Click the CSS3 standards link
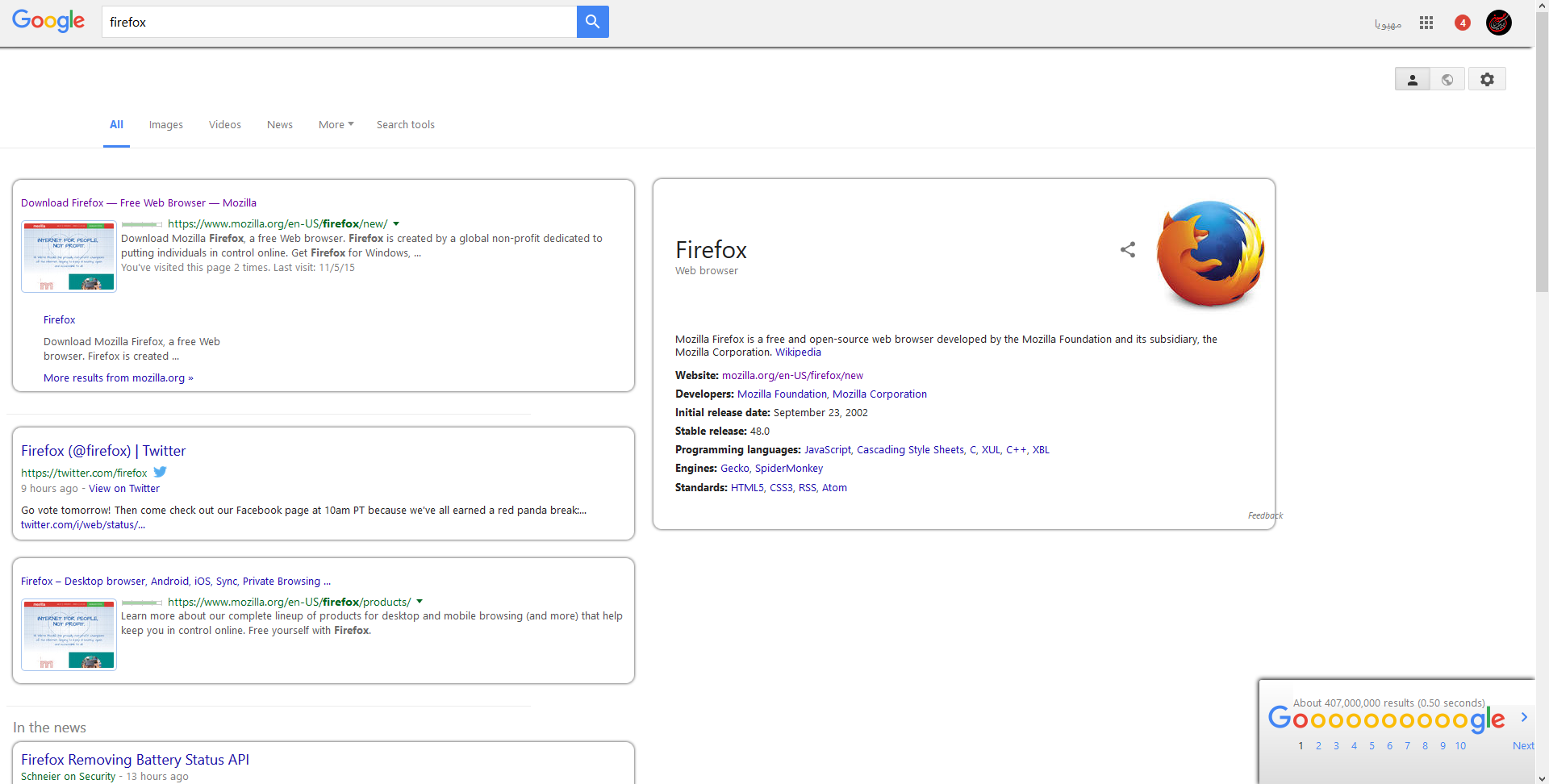This screenshot has height=784, width=1549. tap(781, 488)
